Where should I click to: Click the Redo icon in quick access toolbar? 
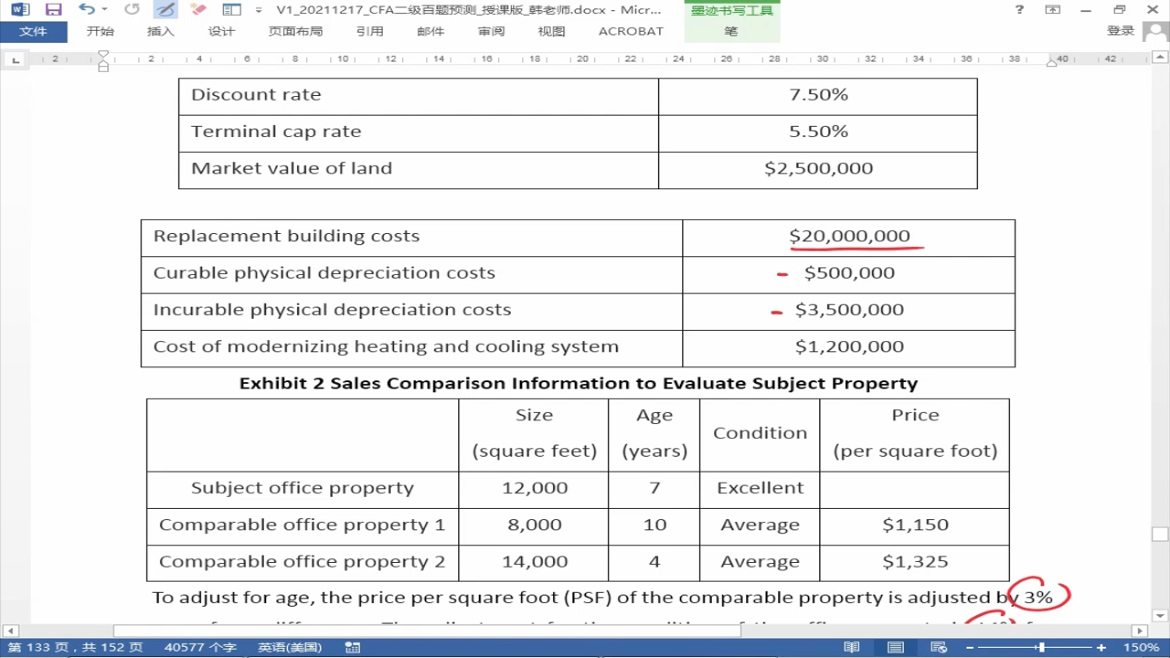click(132, 9)
